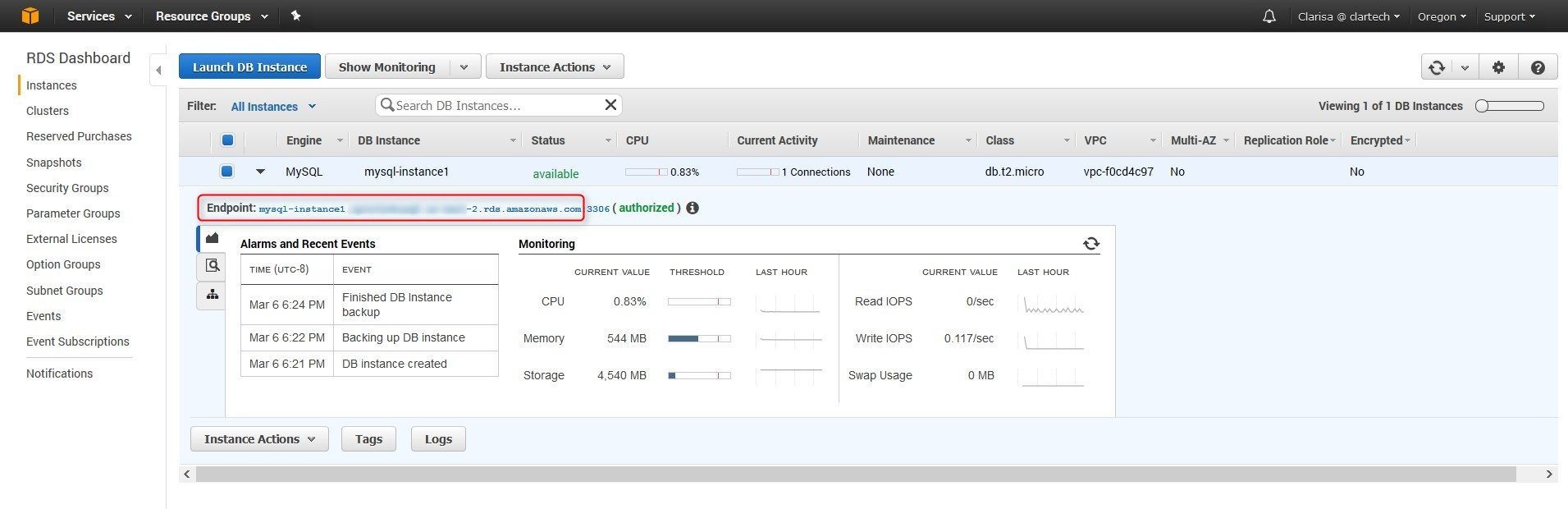Sort by the Class column header

click(x=1026, y=140)
